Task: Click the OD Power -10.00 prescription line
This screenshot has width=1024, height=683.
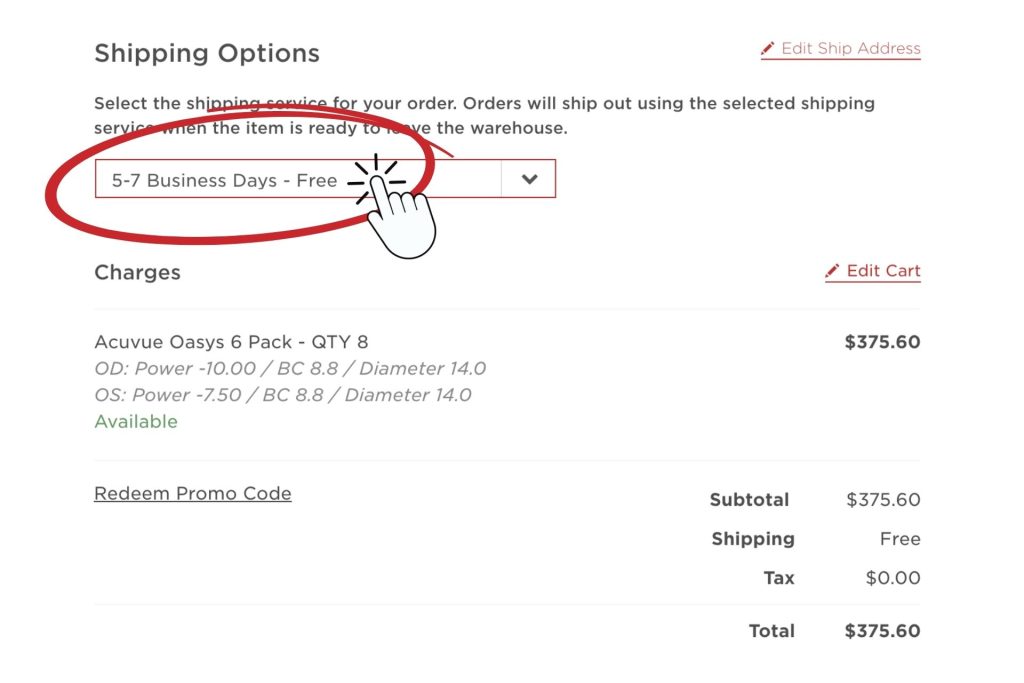Action: coord(289,369)
